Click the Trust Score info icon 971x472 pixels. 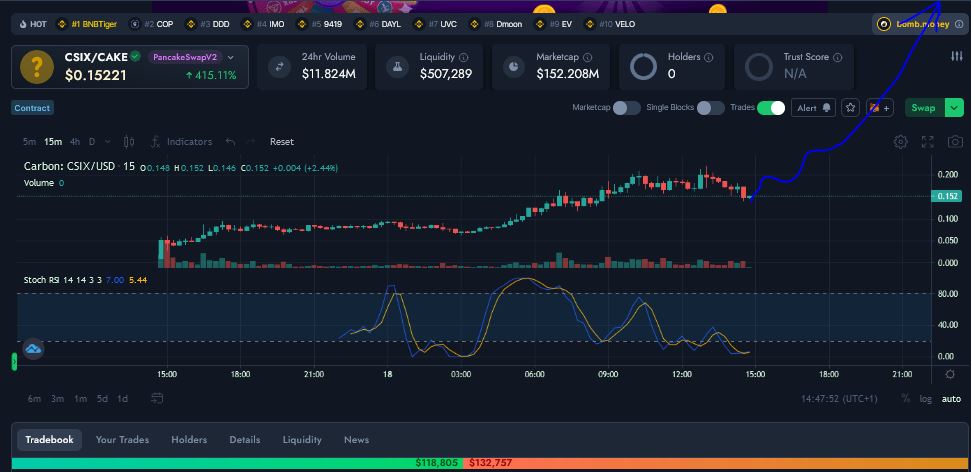838,57
